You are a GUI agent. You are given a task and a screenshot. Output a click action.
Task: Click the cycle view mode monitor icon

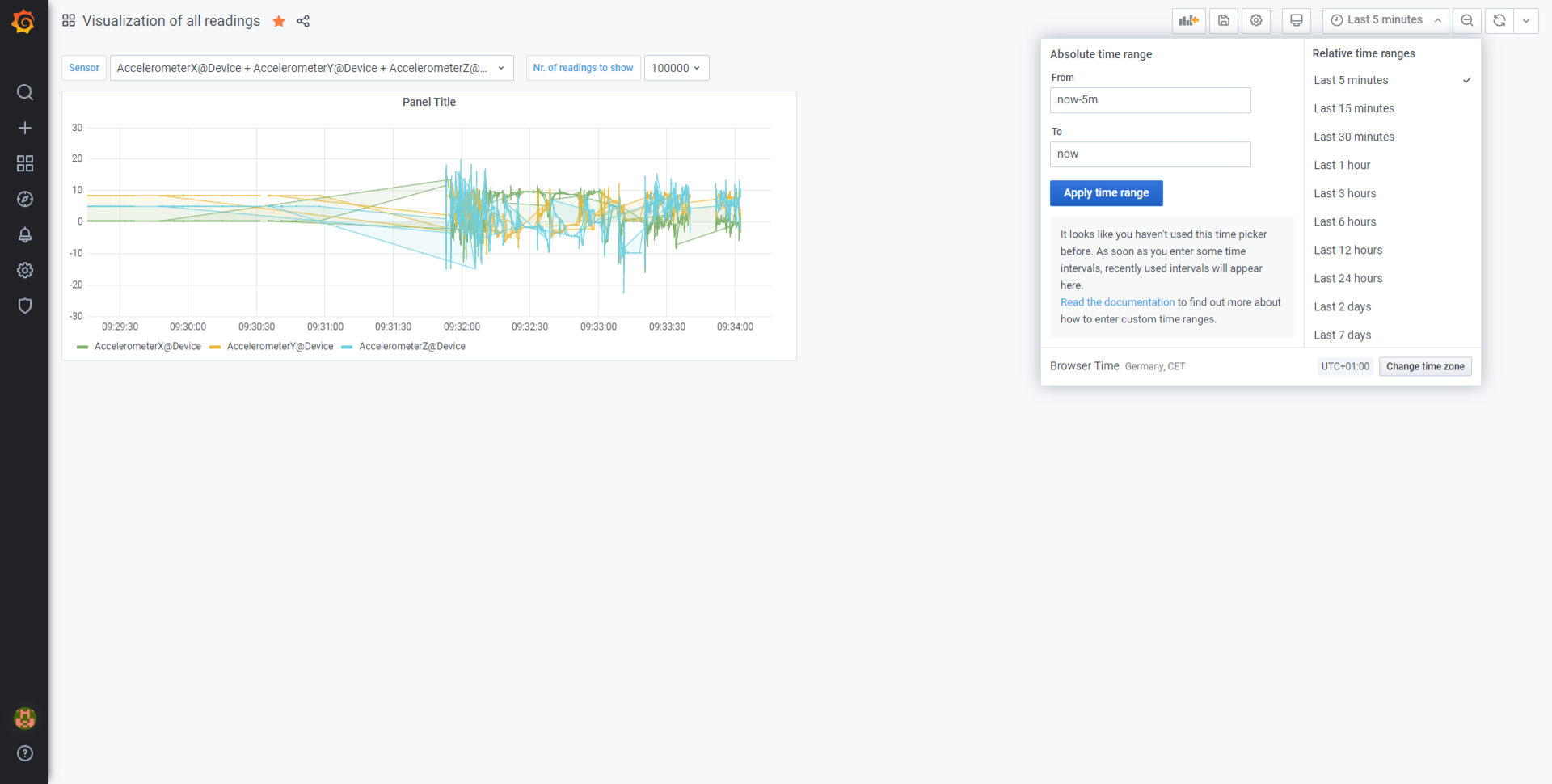click(x=1297, y=21)
